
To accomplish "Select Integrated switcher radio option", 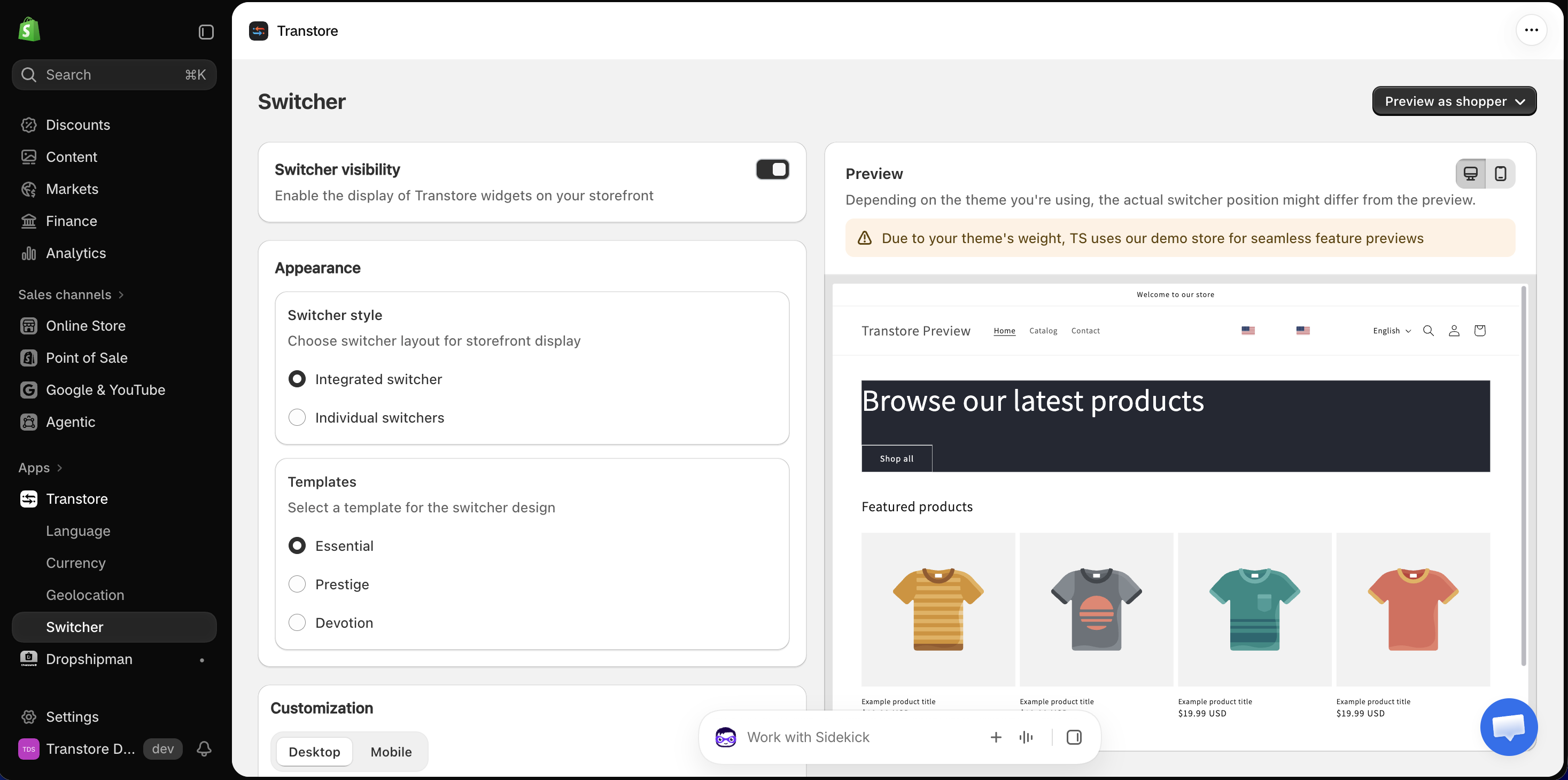I will pyautogui.click(x=297, y=379).
